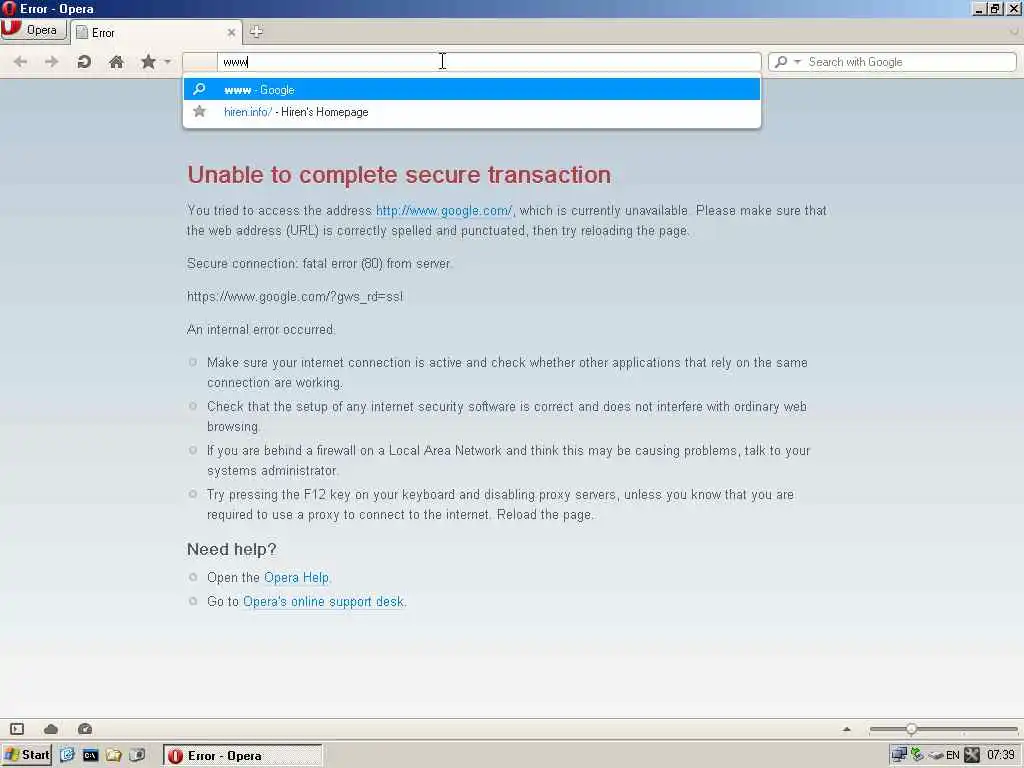Open Opera's online support desk link
The height and width of the screenshot is (768, 1024).
[x=323, y=601]
